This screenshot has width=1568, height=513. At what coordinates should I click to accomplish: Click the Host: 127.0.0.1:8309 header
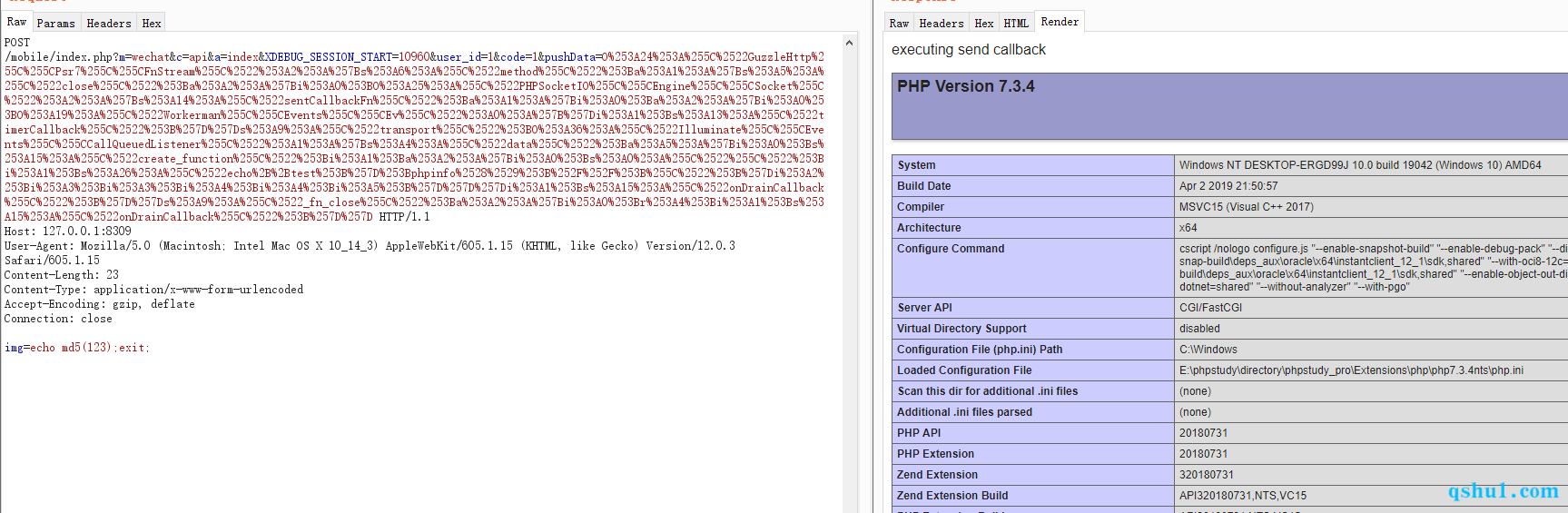(67, 232)
